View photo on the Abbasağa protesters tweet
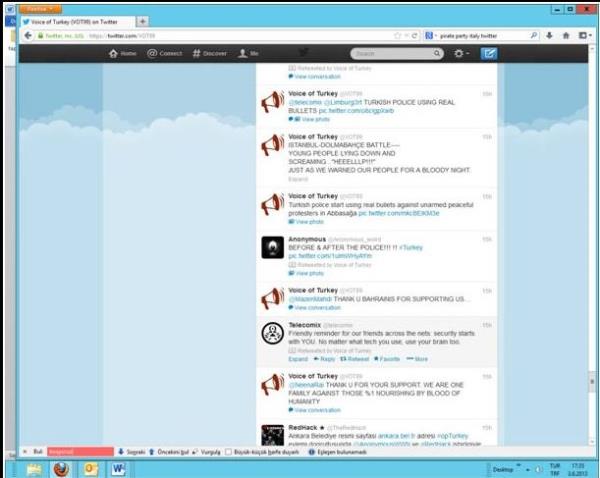This screenshot has height=478, width=600. (310, 222)
